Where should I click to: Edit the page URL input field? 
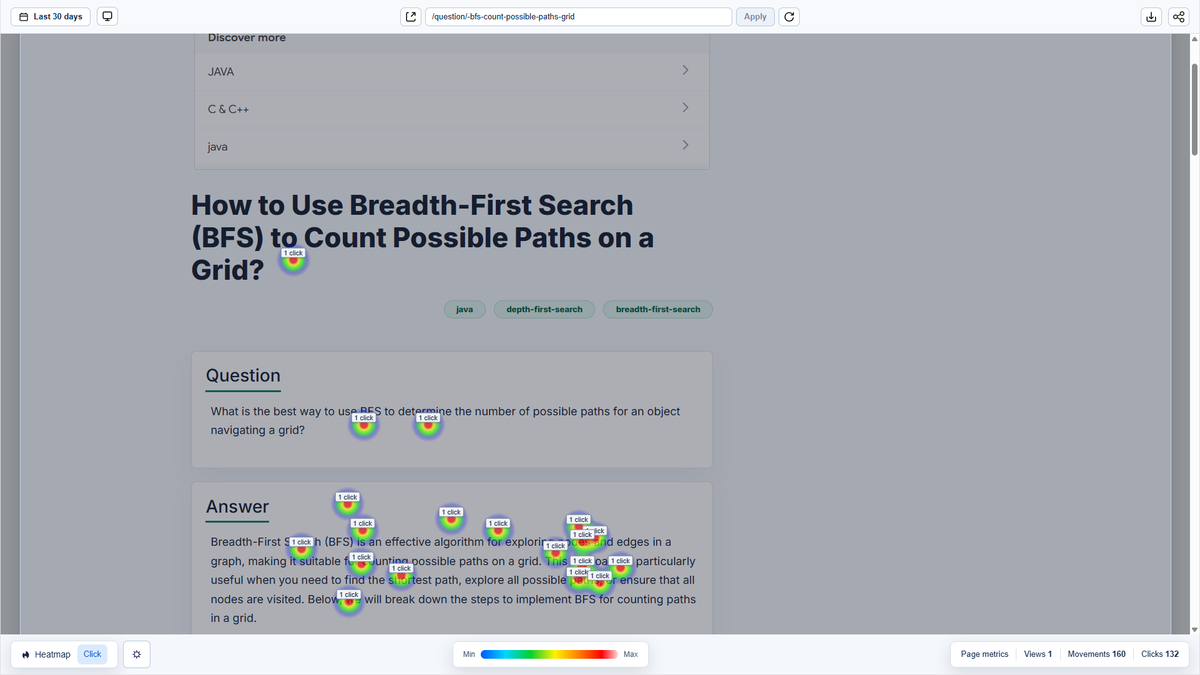pos(578,16)
